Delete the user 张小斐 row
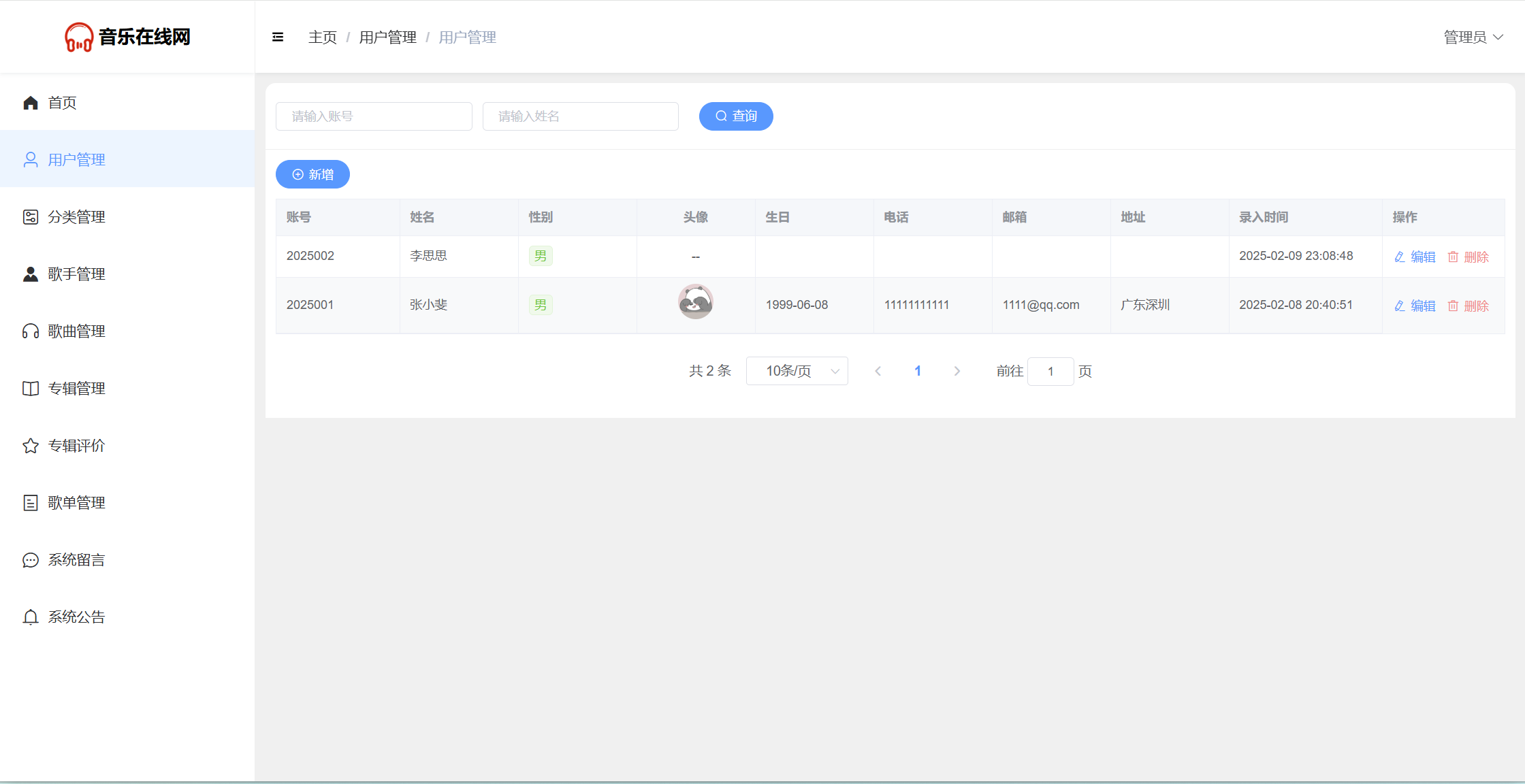 [x=1468, y=306]
